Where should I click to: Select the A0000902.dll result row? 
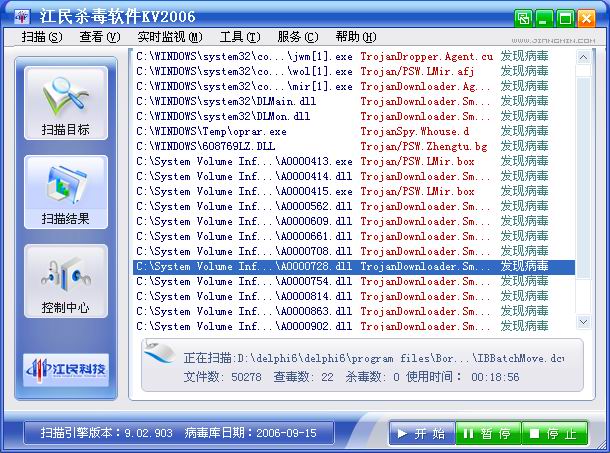point(354,326)
